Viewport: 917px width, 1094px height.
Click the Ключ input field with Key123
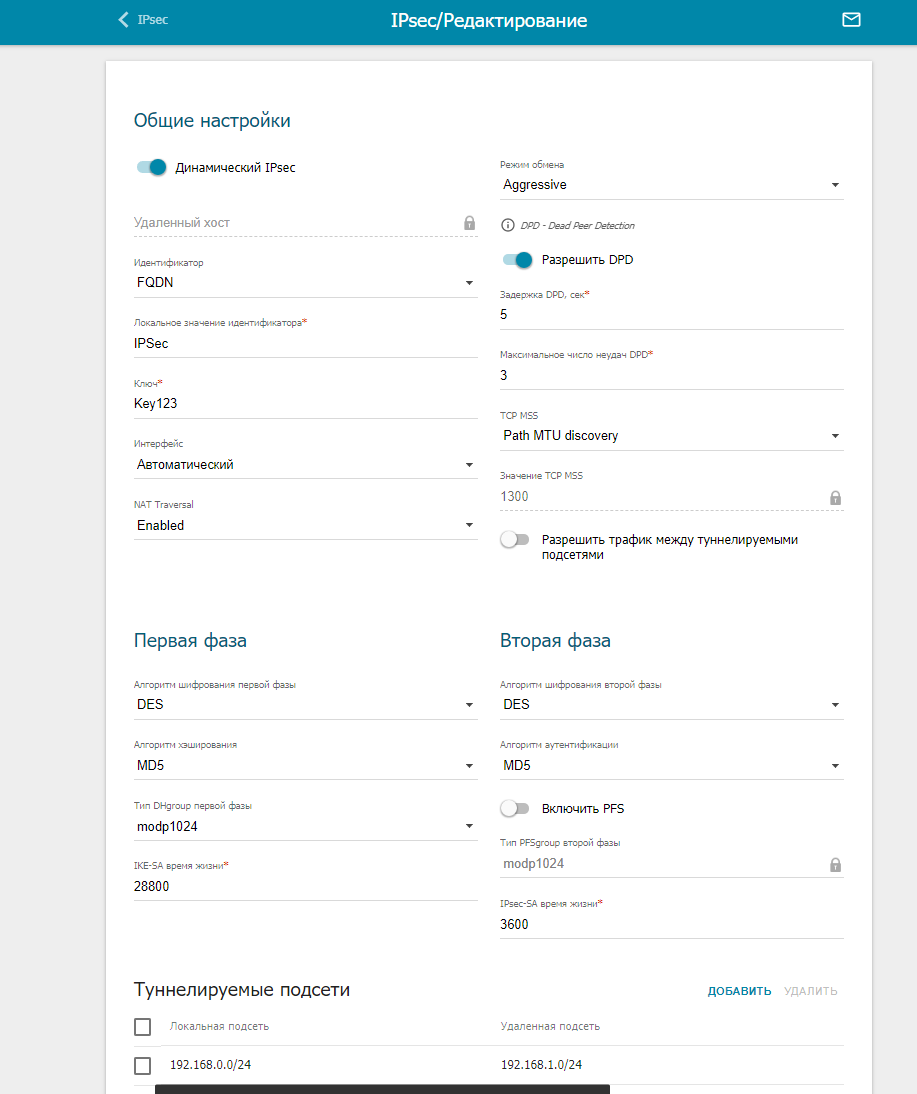coord(305,404)
